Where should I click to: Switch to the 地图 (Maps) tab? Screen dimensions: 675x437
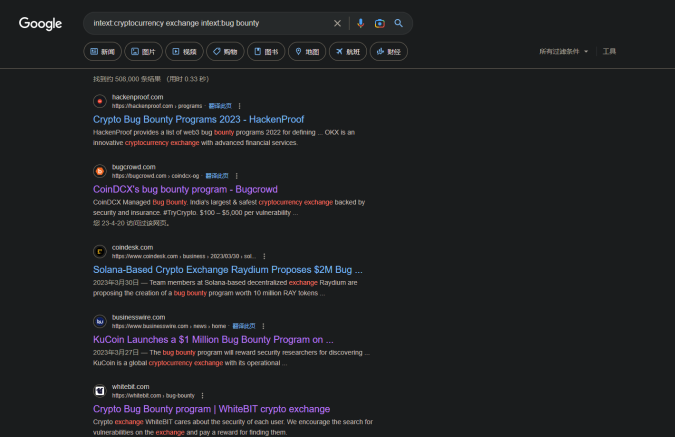coord(307,52)
